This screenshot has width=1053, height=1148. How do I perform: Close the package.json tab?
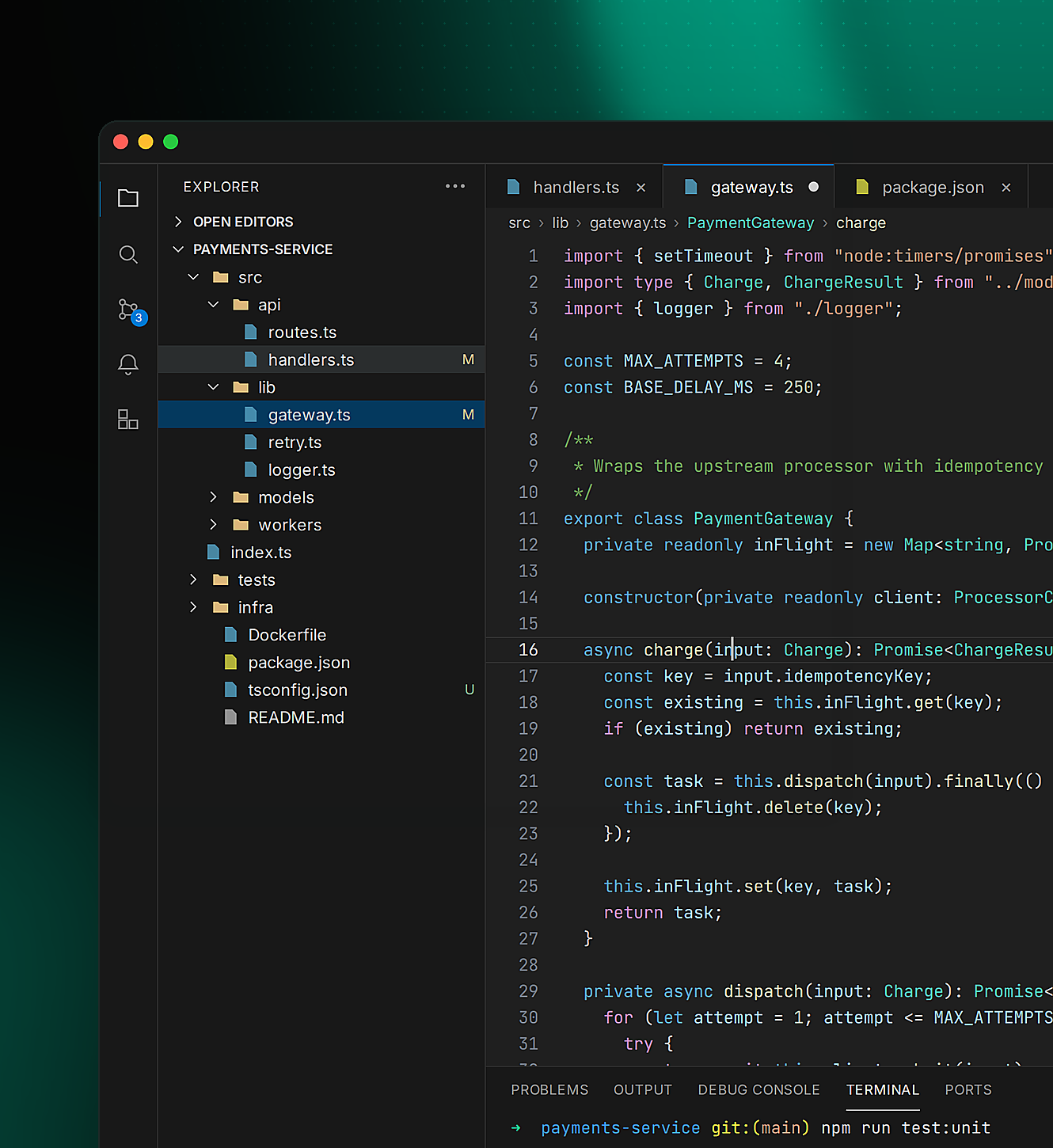click(x=1005, y=188)
